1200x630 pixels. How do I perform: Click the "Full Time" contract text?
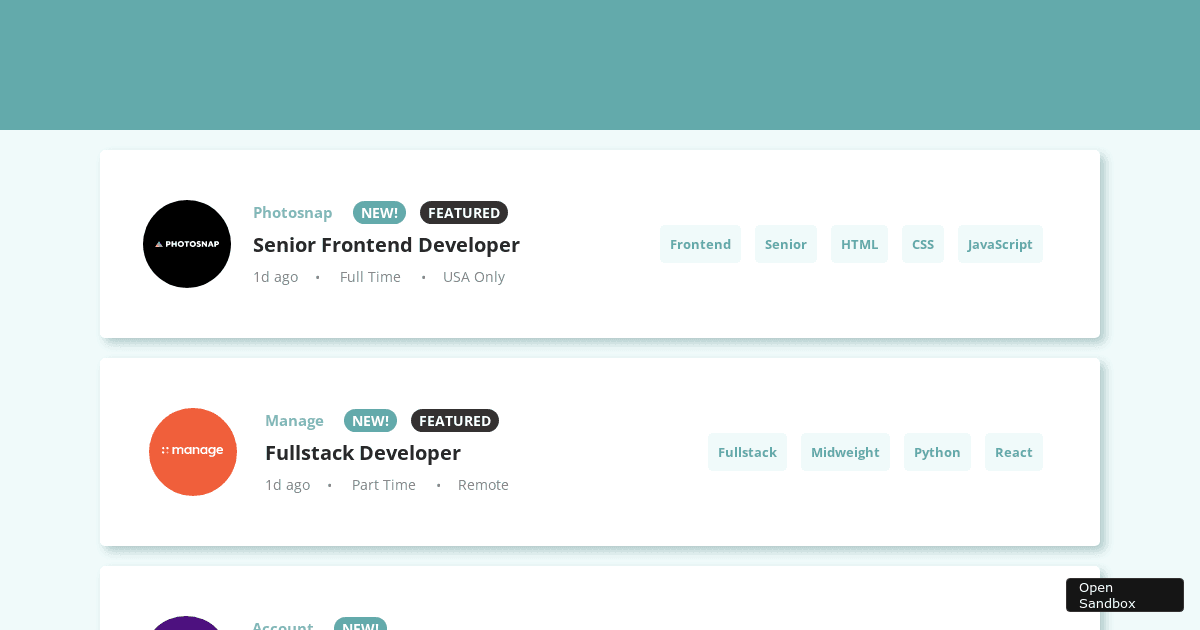coord(370,277)
